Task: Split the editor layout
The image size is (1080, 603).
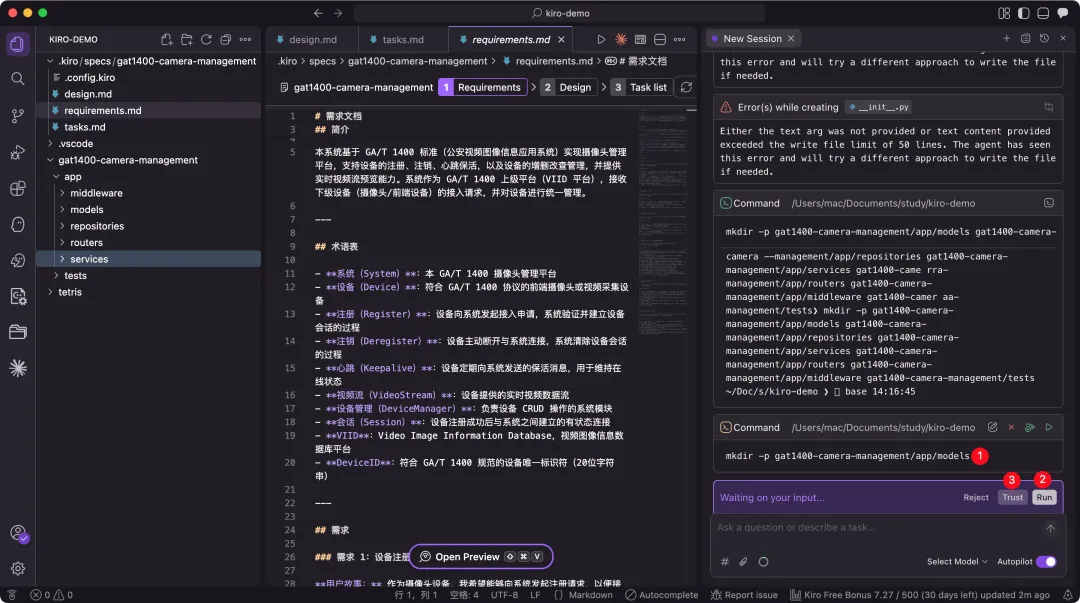Action: [660, 39]
